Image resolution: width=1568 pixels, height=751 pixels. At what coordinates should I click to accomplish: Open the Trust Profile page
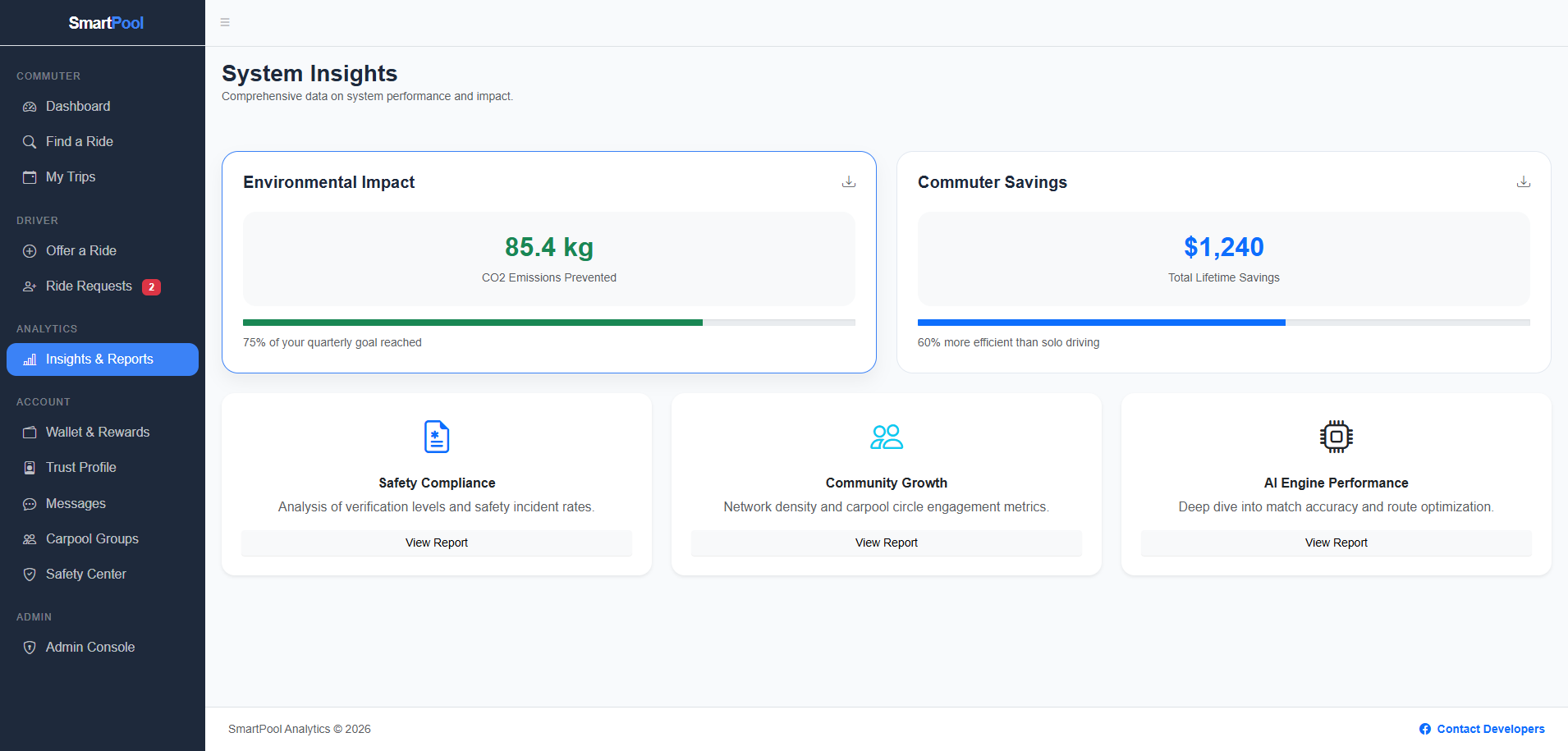tap(82, 467)
